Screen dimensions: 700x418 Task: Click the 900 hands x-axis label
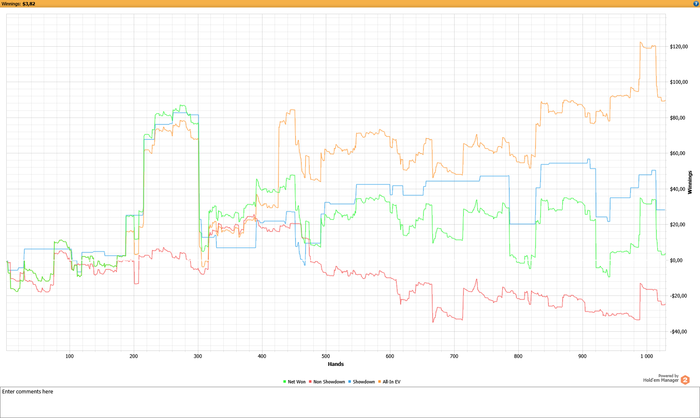pyautogui.click(x=582, y=356)
